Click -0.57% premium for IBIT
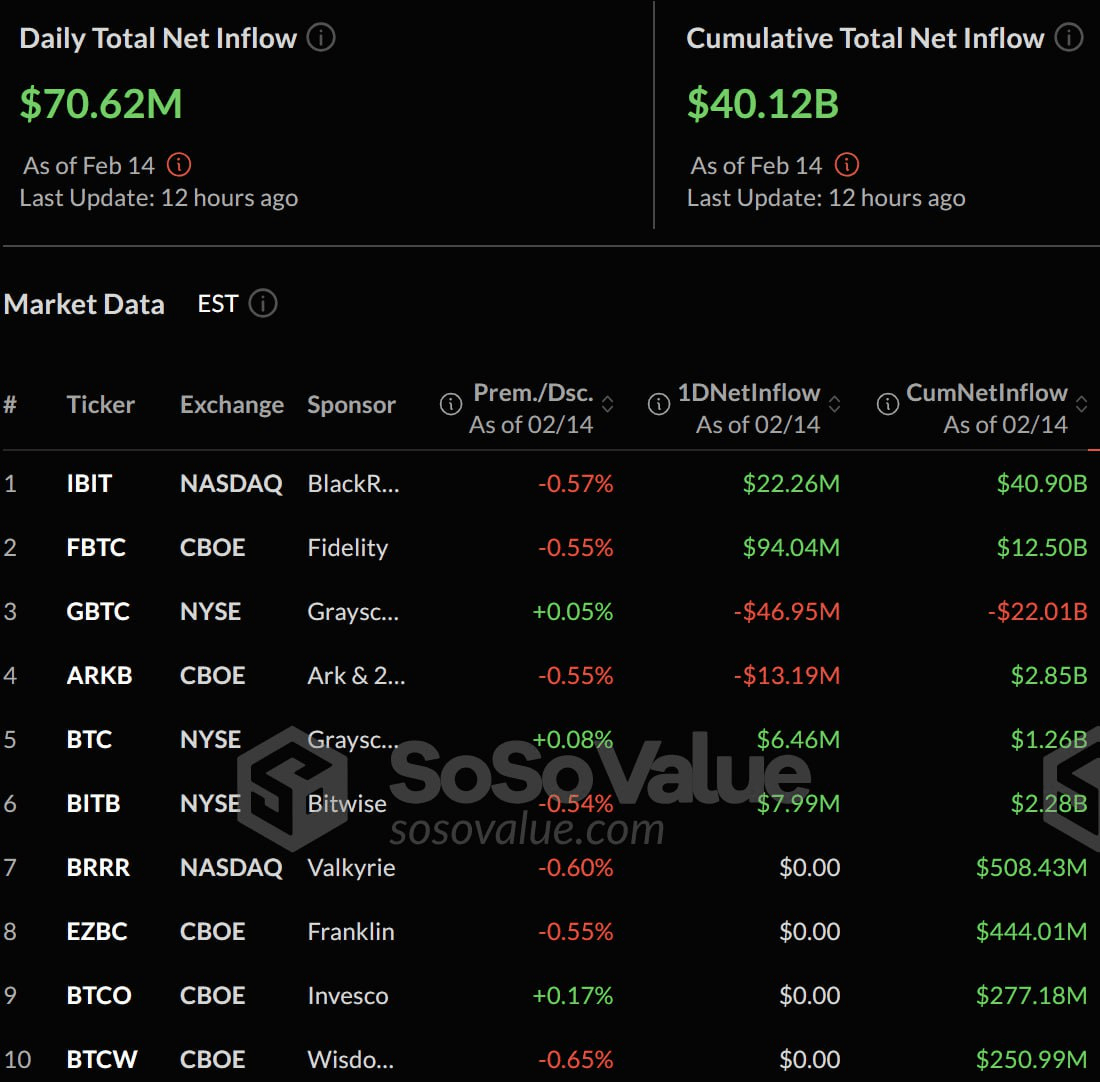 pos(575,483)
